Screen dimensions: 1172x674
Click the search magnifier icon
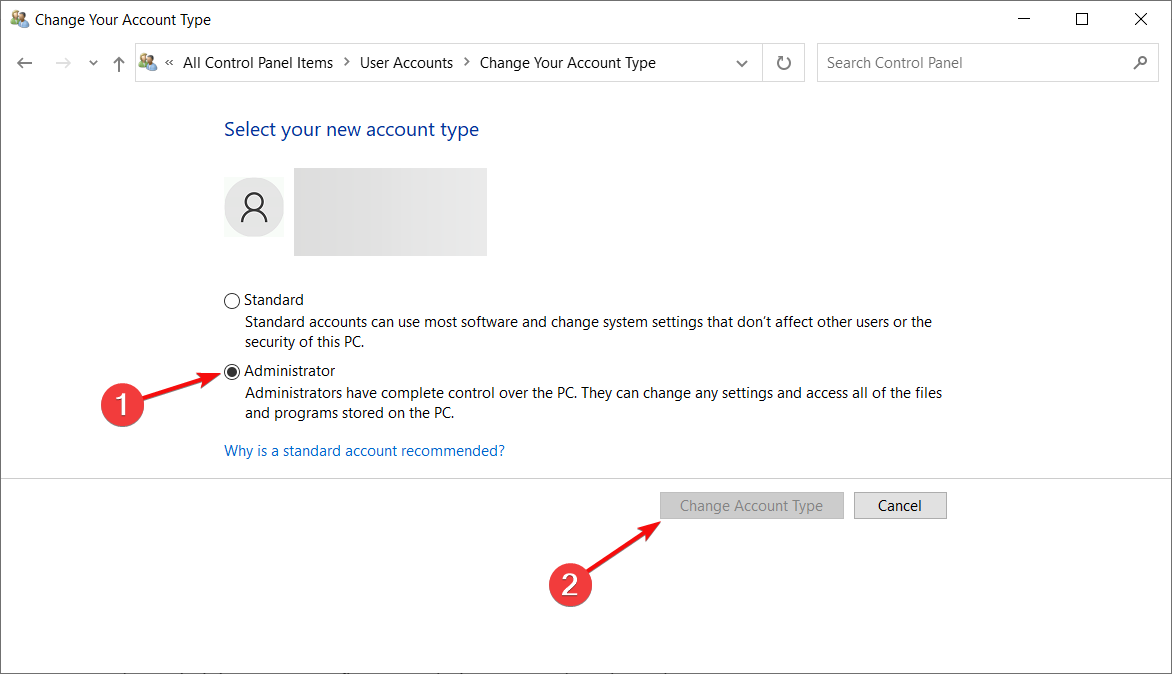[x=1140, y=63]
